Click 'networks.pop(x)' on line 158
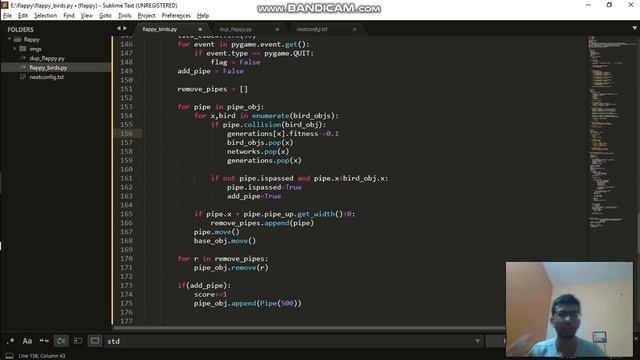Screen dimensions: 640x360 click(258, 151)
